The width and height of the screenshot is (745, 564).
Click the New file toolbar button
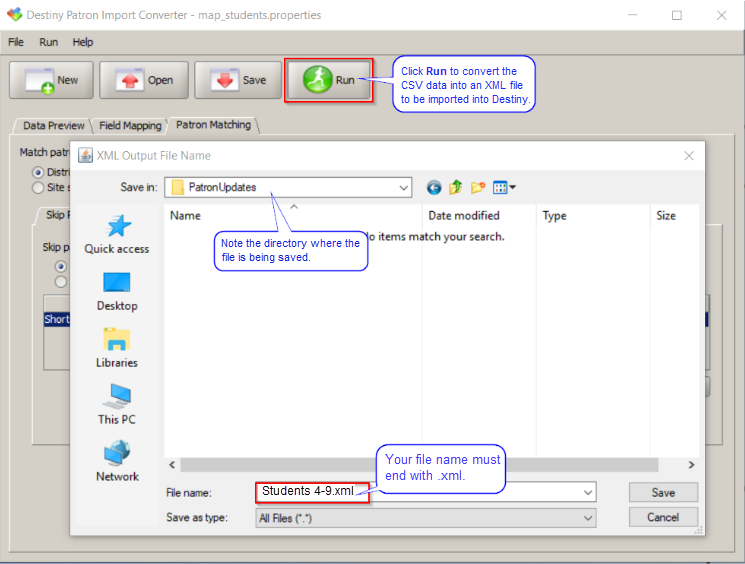50,80
